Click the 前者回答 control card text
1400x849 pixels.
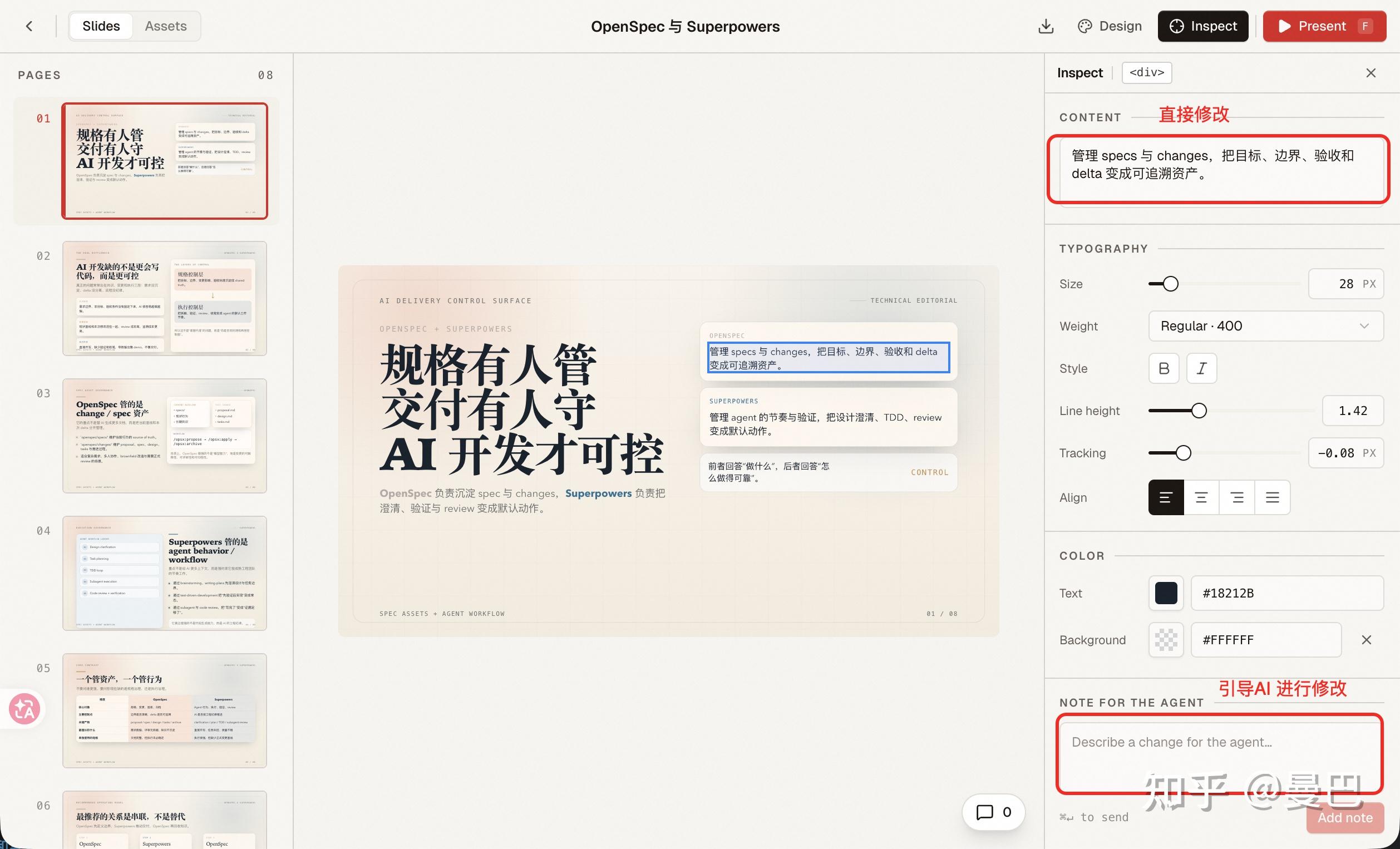coord(768,472)
